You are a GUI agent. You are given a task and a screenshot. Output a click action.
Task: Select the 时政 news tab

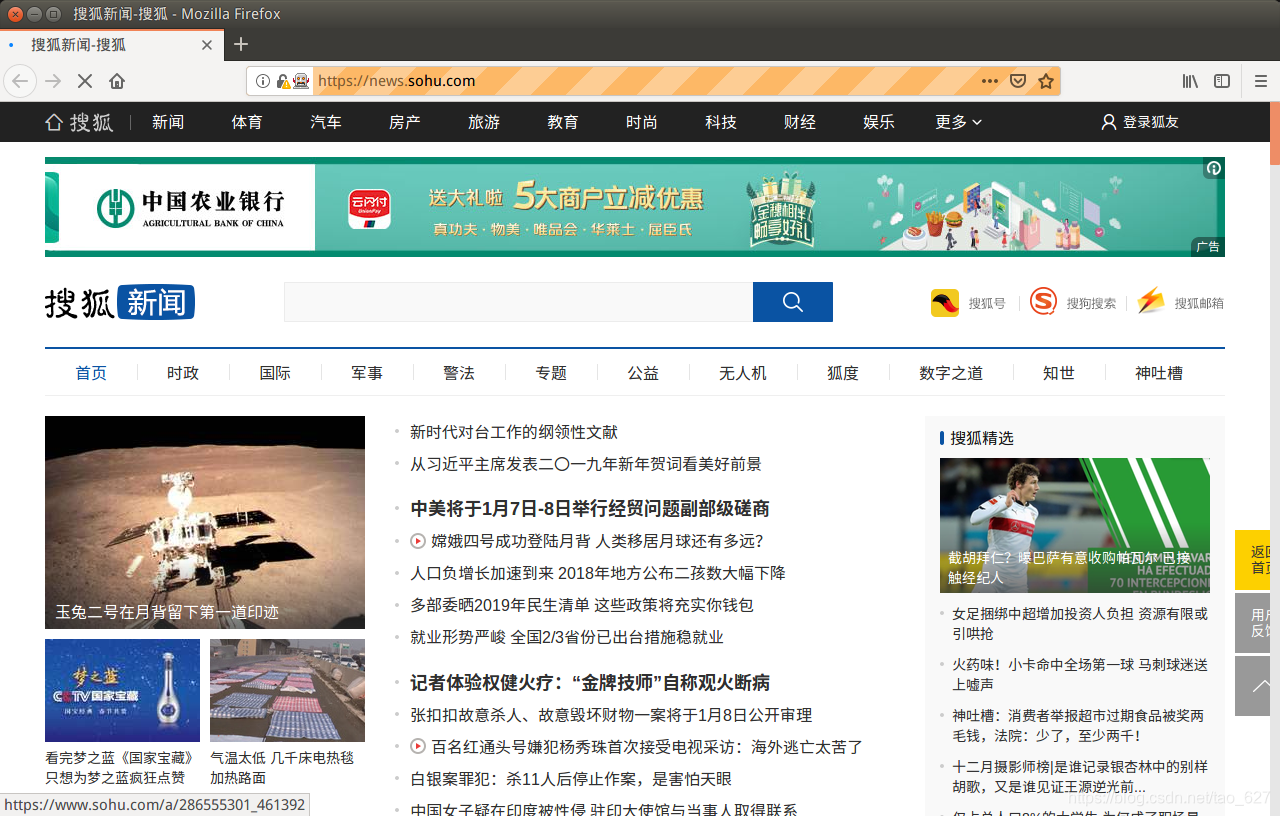(x=183, y=373)
